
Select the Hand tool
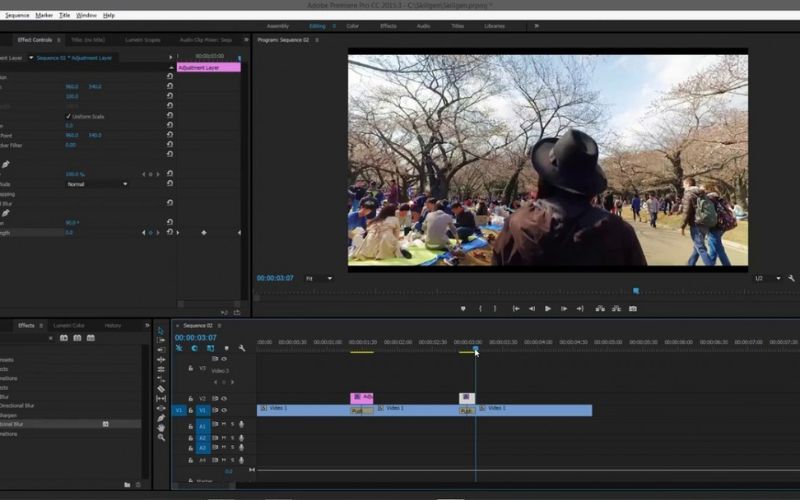161,428
